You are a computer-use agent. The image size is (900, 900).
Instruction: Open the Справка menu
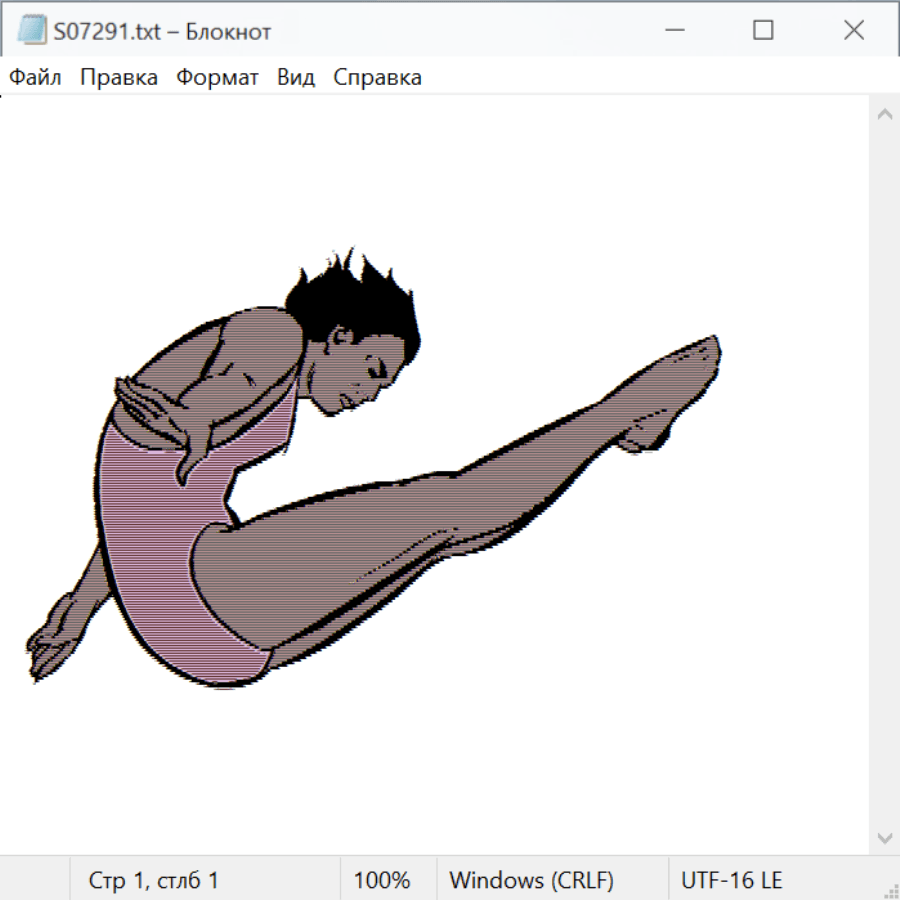377,78
